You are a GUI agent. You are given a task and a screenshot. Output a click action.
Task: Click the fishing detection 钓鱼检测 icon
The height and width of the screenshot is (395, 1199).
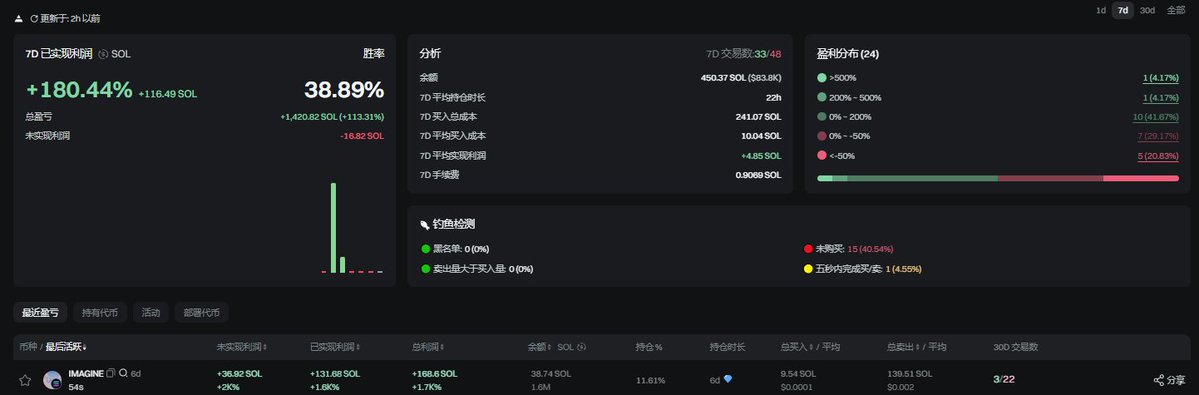tap(425, 225)
